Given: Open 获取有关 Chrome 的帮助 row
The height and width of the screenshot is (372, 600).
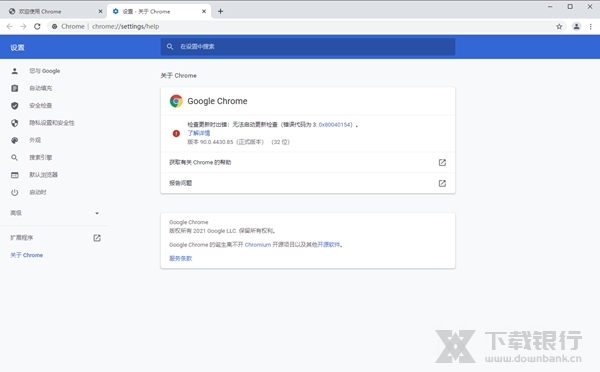Looking at the screenshot, I should pyautogui.click(x=308, y=162).
